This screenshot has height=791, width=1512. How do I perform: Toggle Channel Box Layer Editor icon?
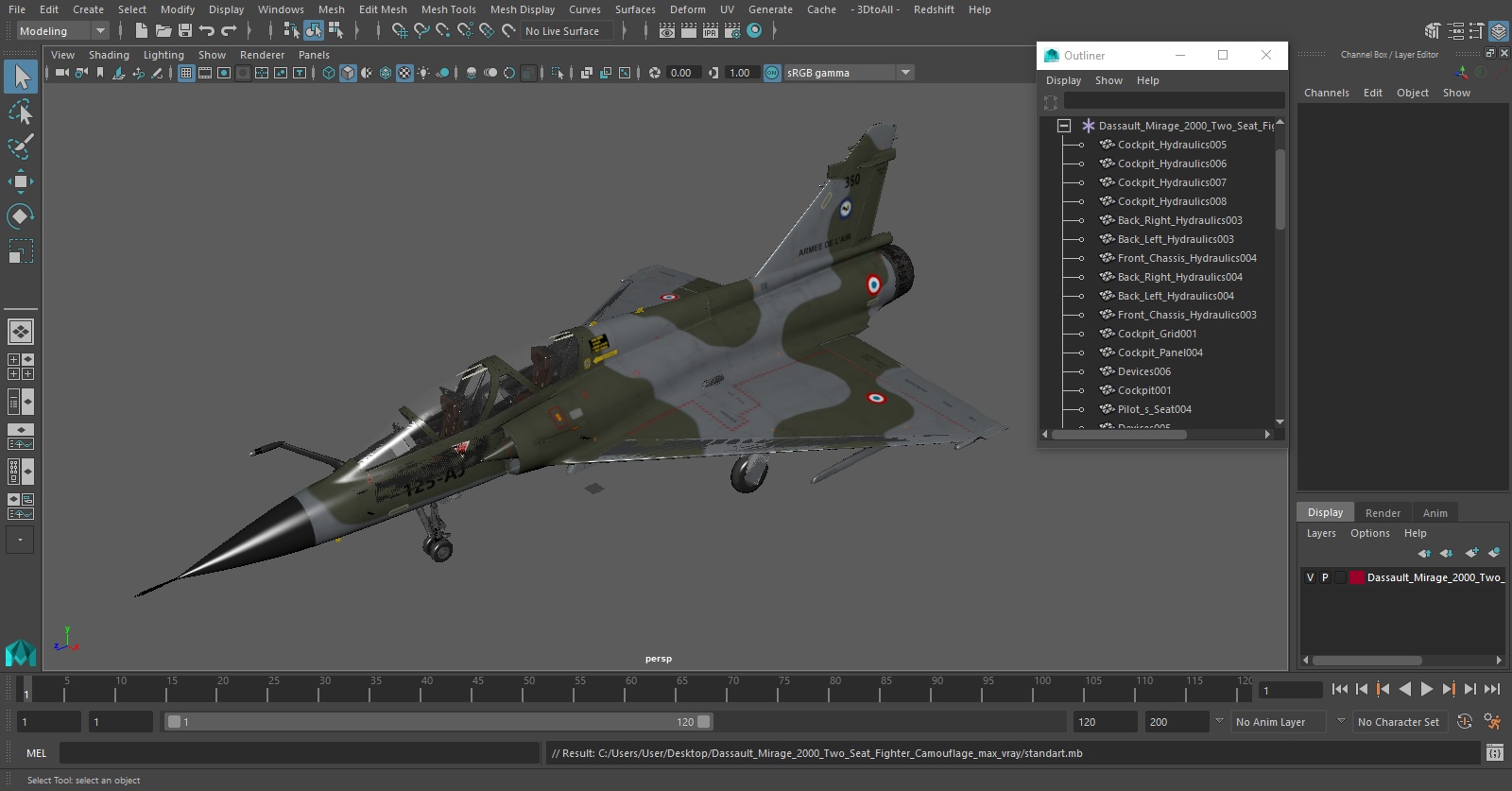1499,31
